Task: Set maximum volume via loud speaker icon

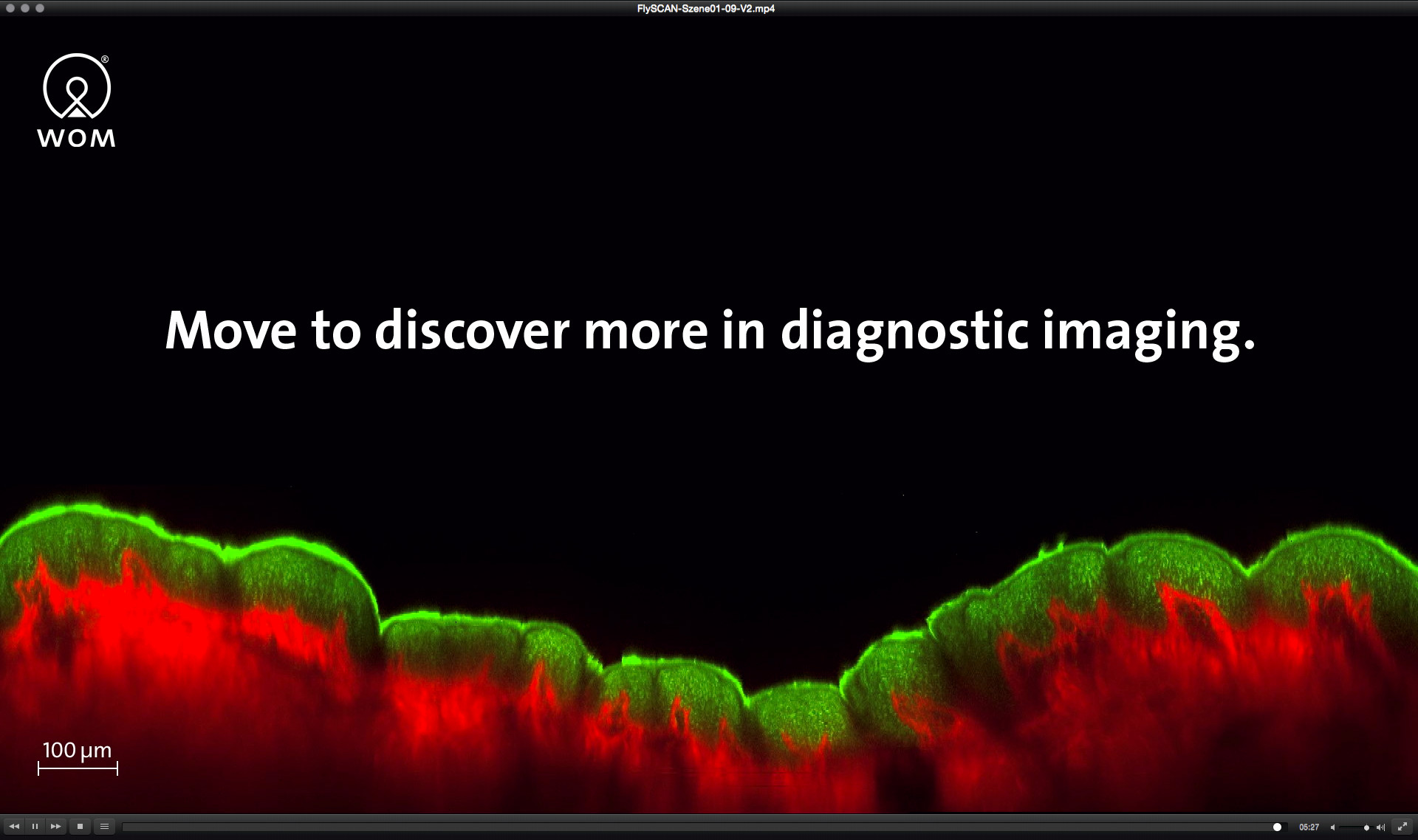Action: click(1380, 827)
